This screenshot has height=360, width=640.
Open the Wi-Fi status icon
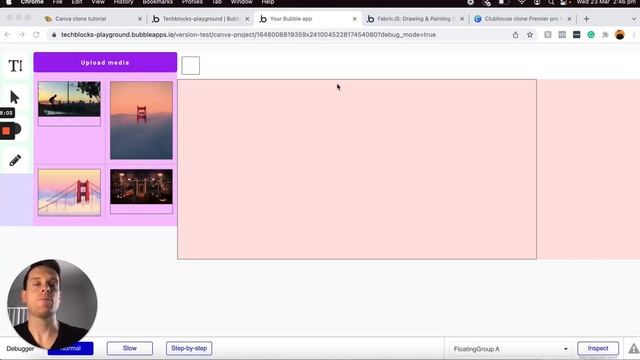click(x=522, y=2)
